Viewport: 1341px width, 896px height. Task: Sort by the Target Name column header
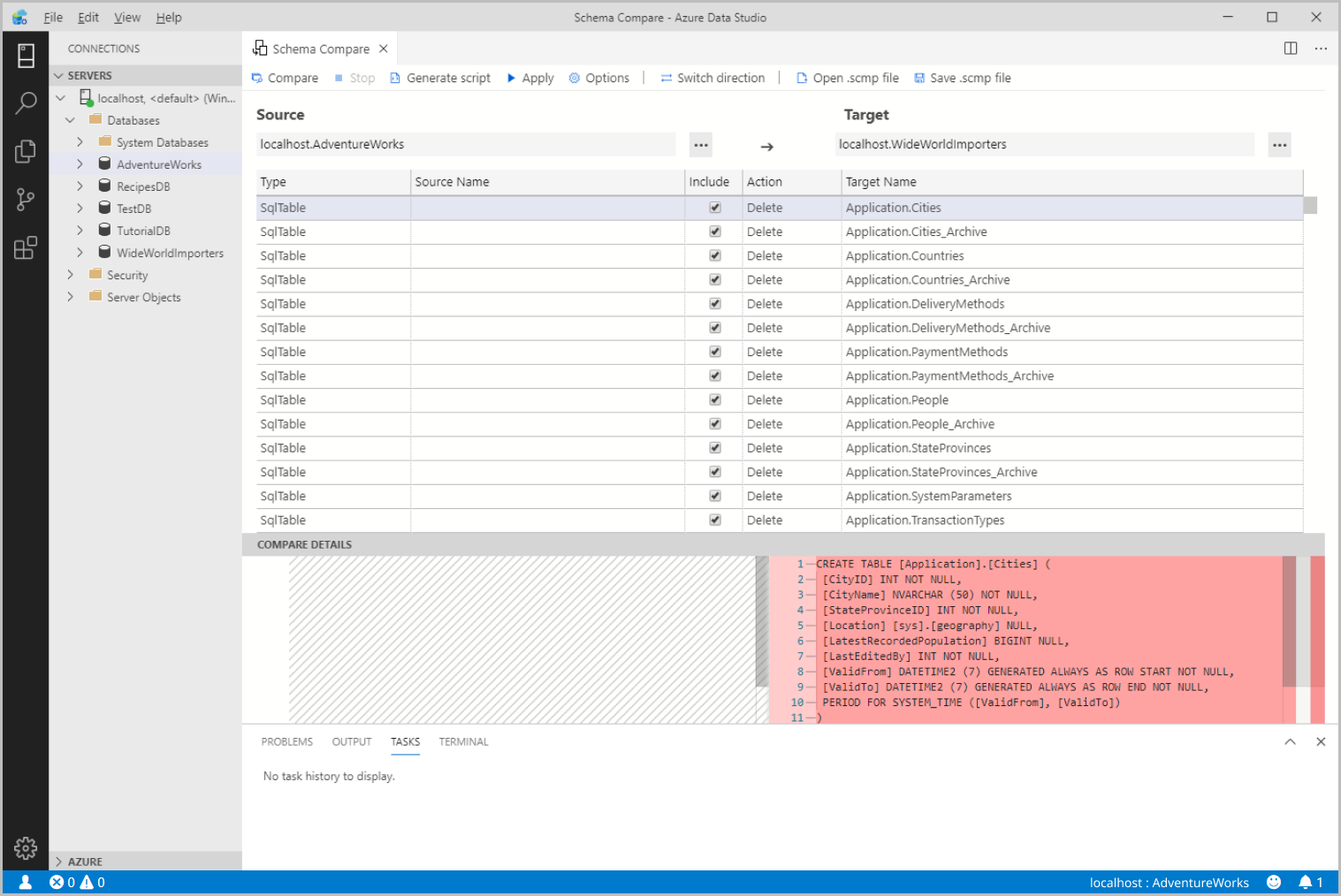click(x=1071, y=182)
